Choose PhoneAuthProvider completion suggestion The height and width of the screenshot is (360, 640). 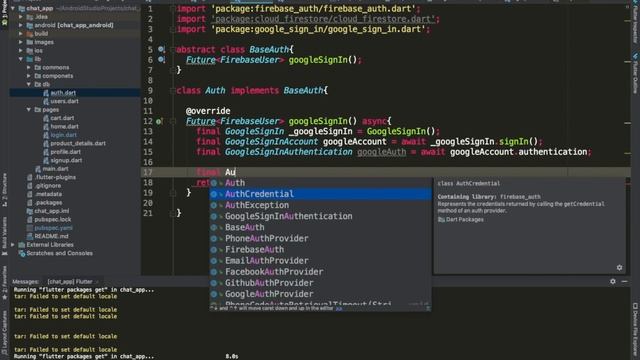coord(320,238)
